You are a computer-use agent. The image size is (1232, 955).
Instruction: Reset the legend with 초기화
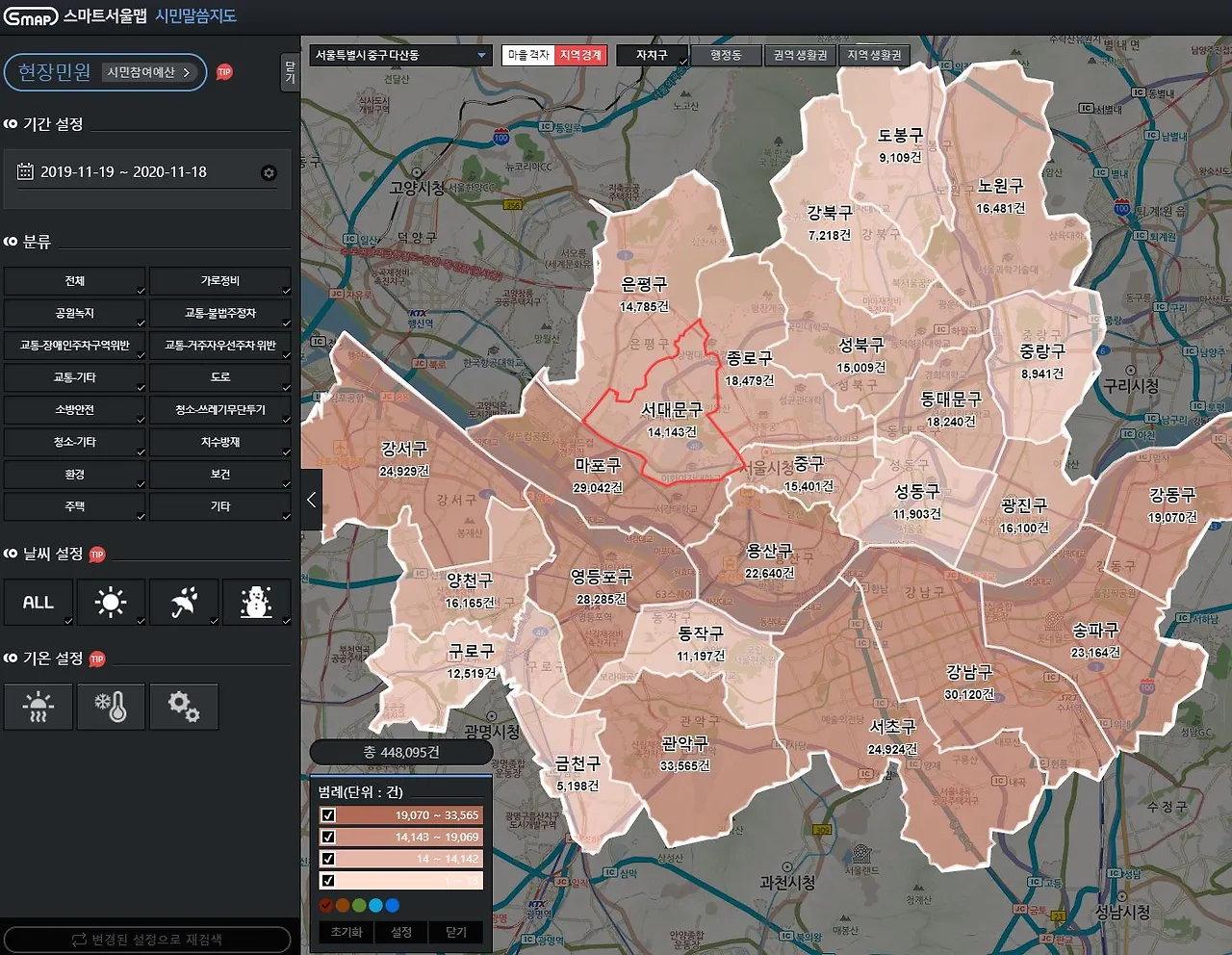(346, 932)
